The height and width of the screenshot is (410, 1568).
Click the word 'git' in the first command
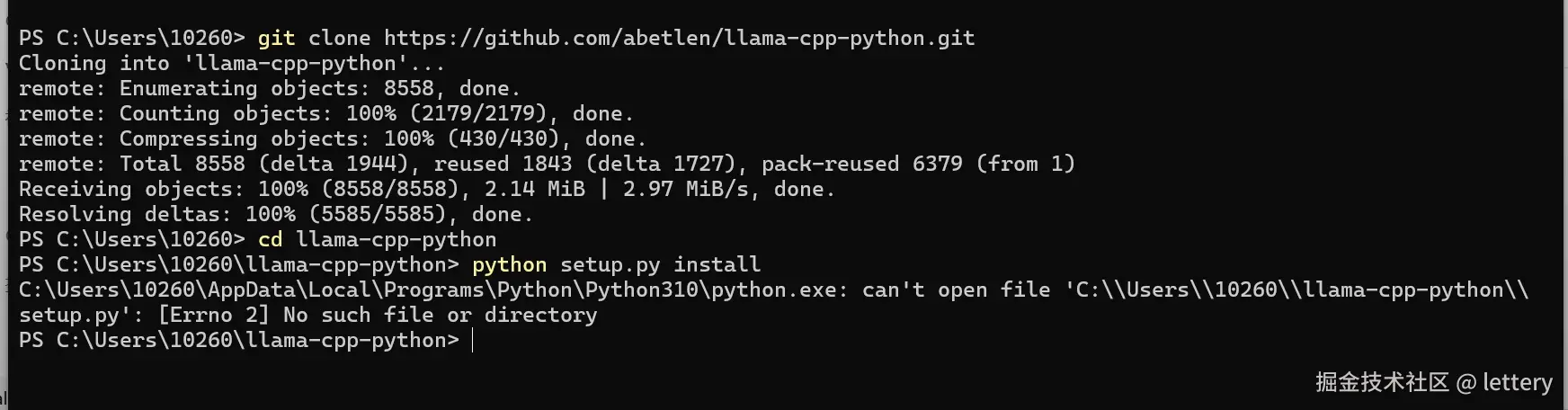point(276,38)
